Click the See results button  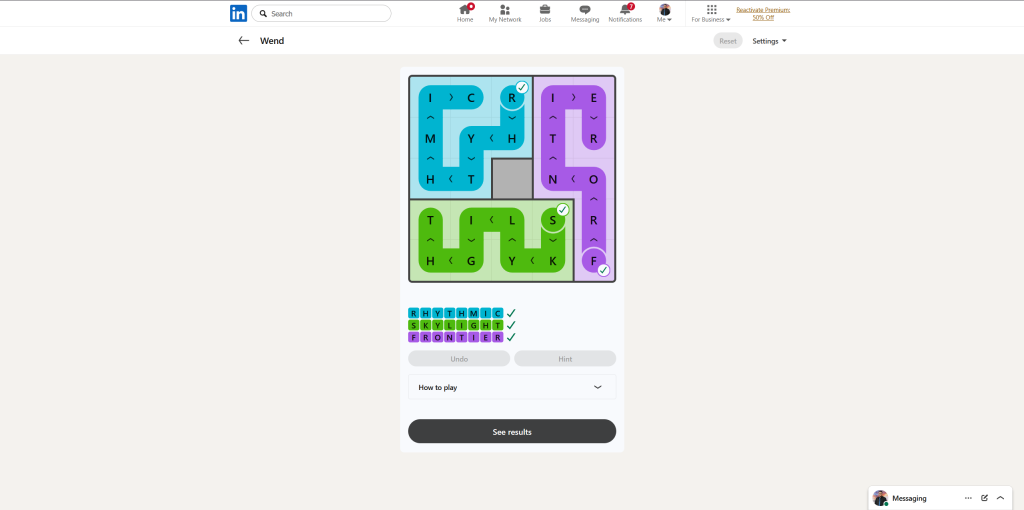point(512,432)
